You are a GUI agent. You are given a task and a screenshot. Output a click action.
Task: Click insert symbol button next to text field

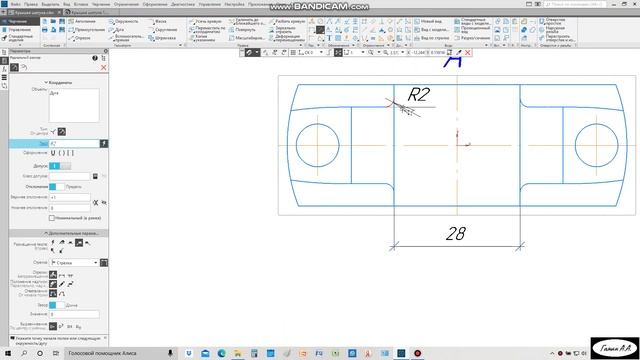tap(104, 143)
